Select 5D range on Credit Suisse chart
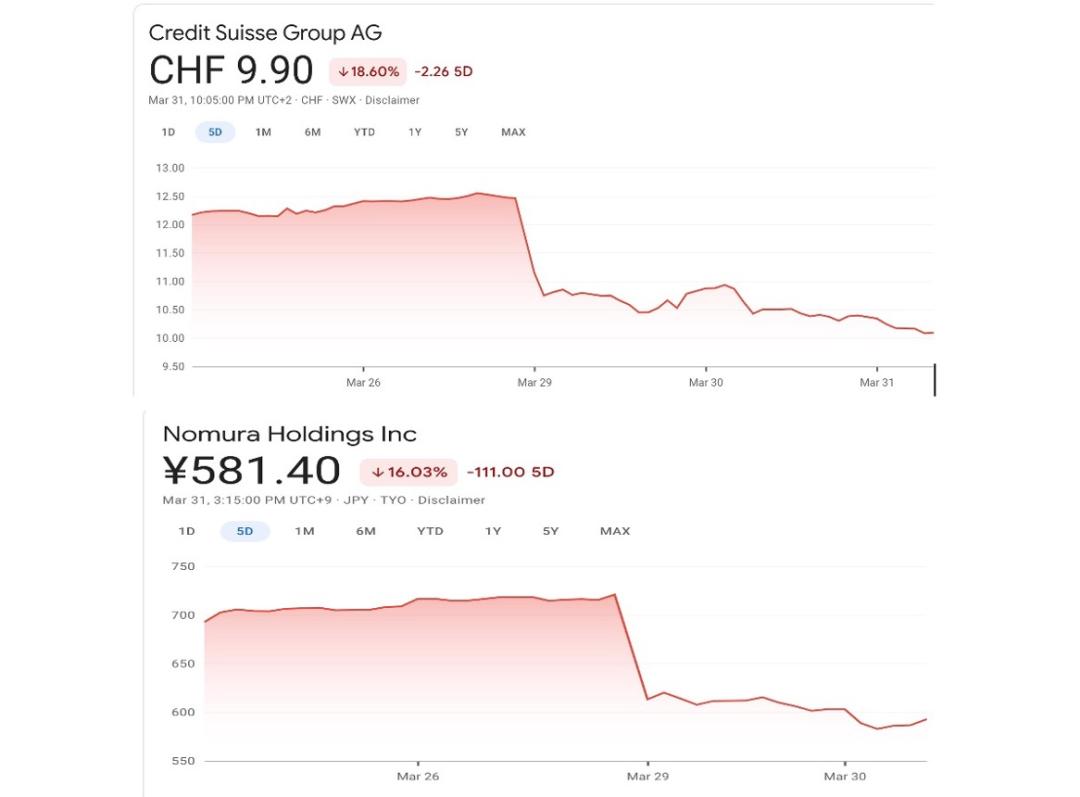This screenshot has height=797, width=1080. 215,132
